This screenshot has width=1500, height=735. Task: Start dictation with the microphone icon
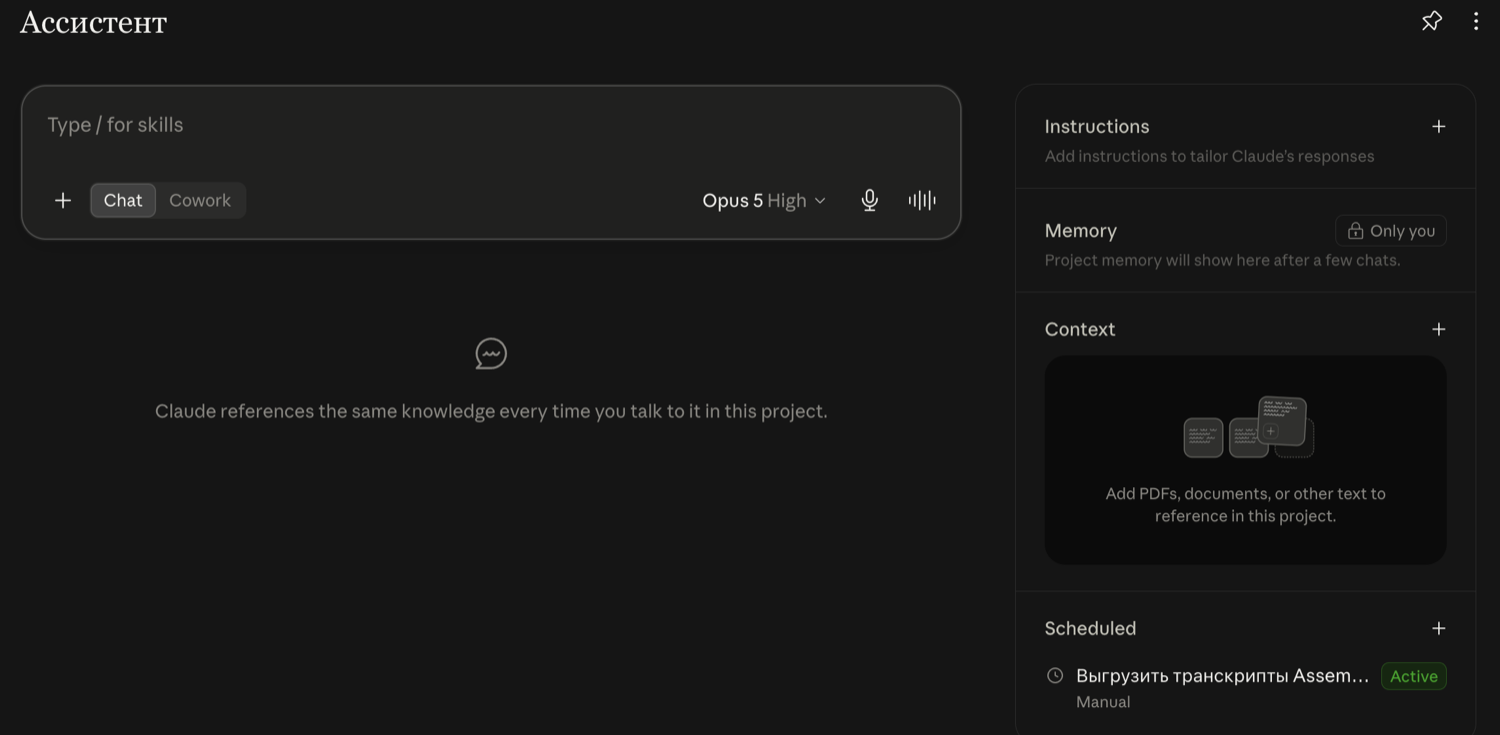tap(870, 200)
